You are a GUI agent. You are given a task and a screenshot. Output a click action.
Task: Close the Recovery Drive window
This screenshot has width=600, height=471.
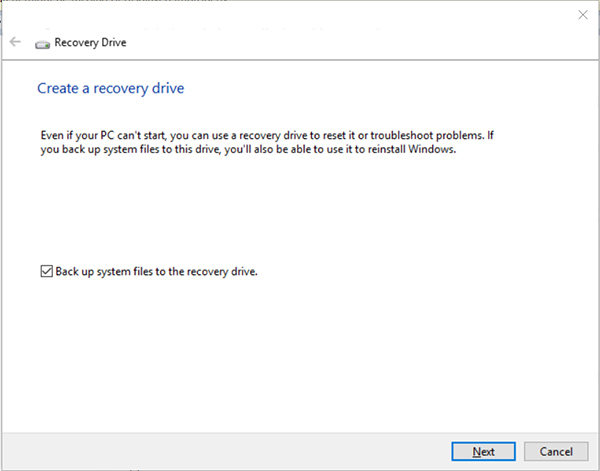pos(583,15)
